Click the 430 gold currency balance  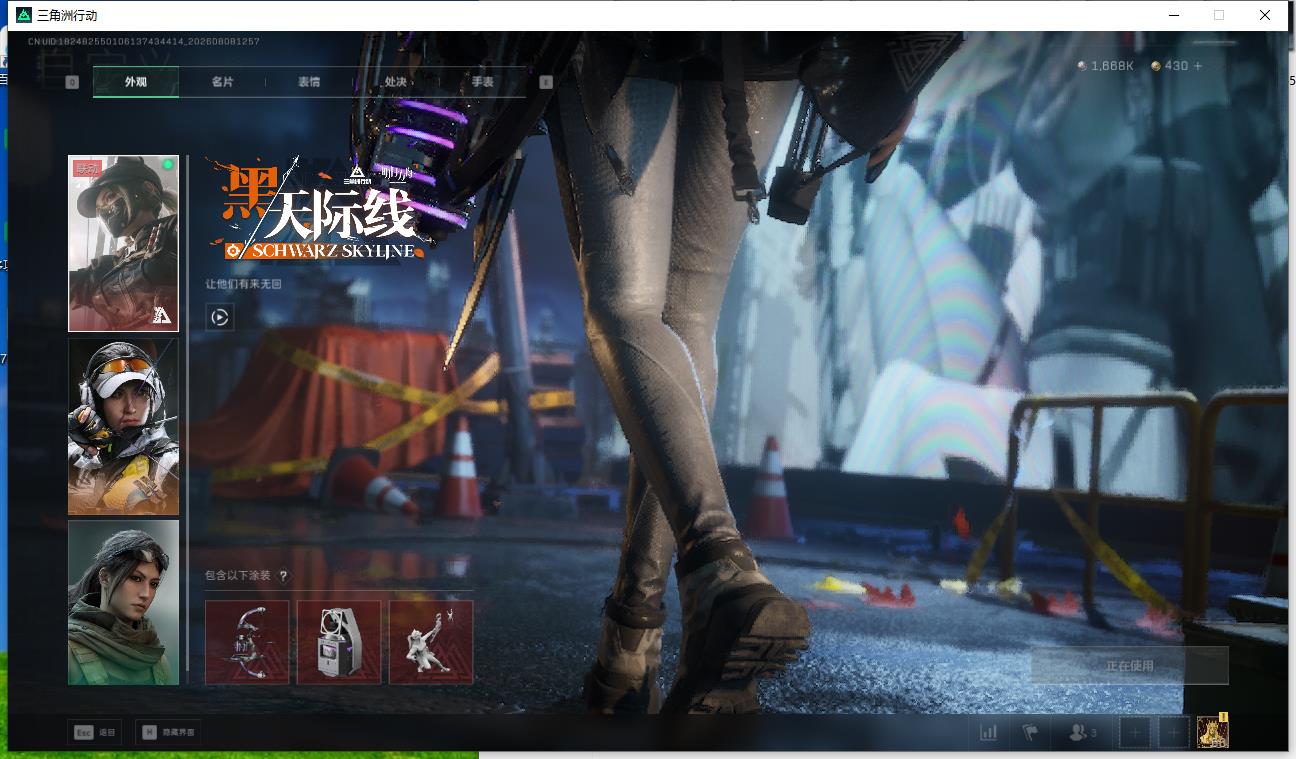pyautogui.click(x=1169, y=65)
